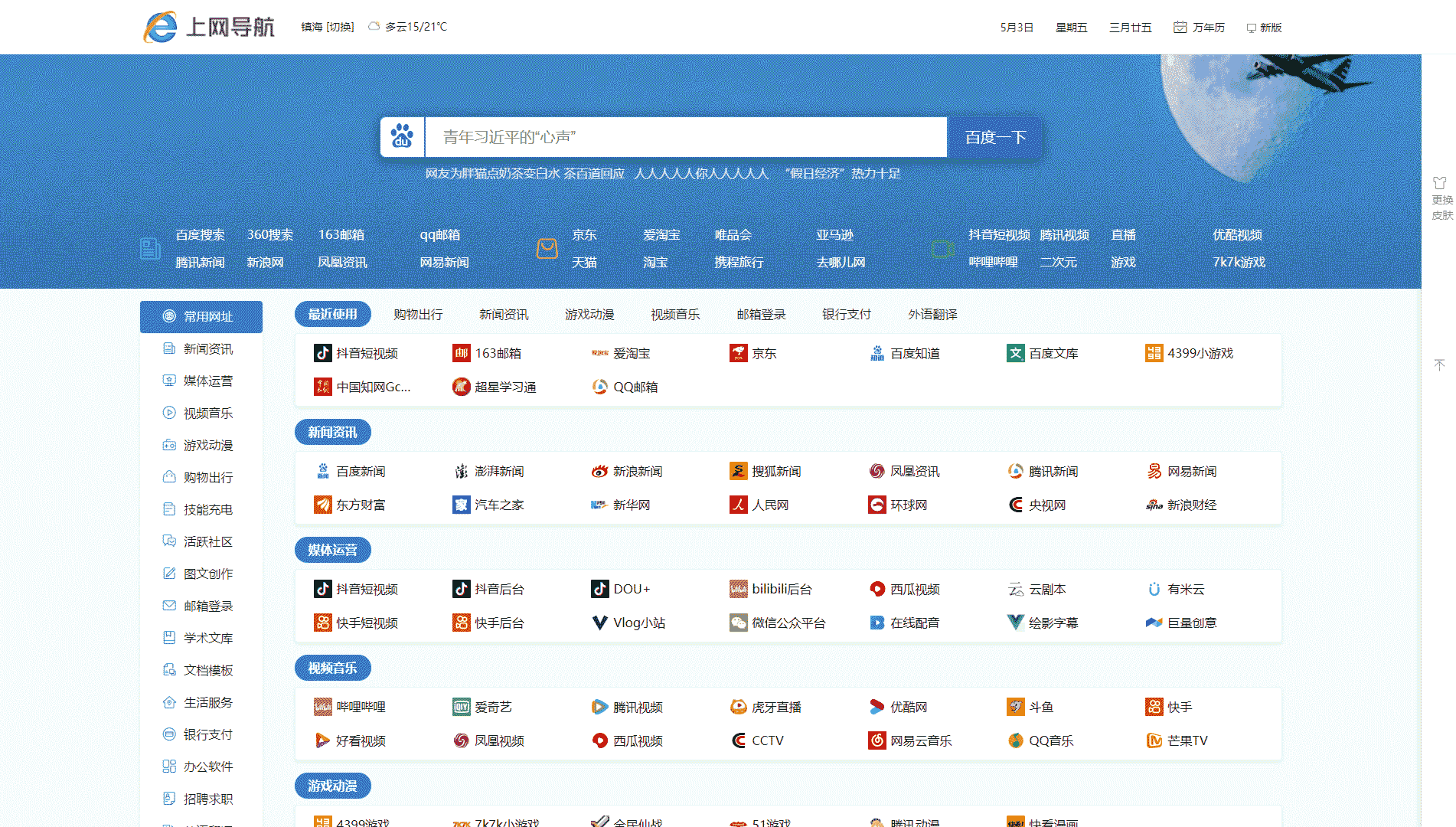
Task: Open the 新版 new version link
Action: 1264,28
